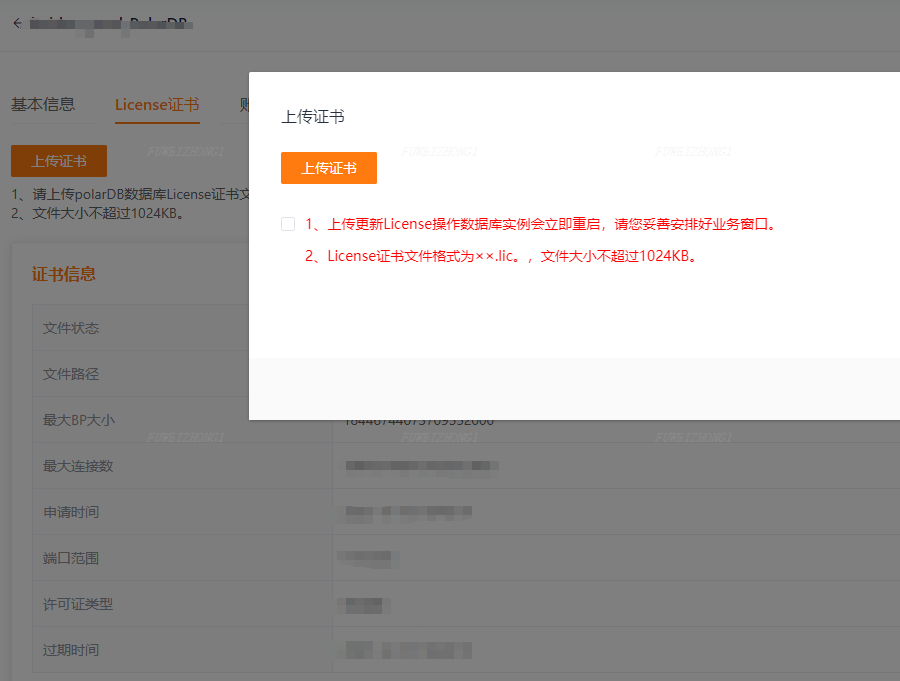Click the back arrow beside the PolarDB instance name
This screenshot has width=900, height=681.
17,23
